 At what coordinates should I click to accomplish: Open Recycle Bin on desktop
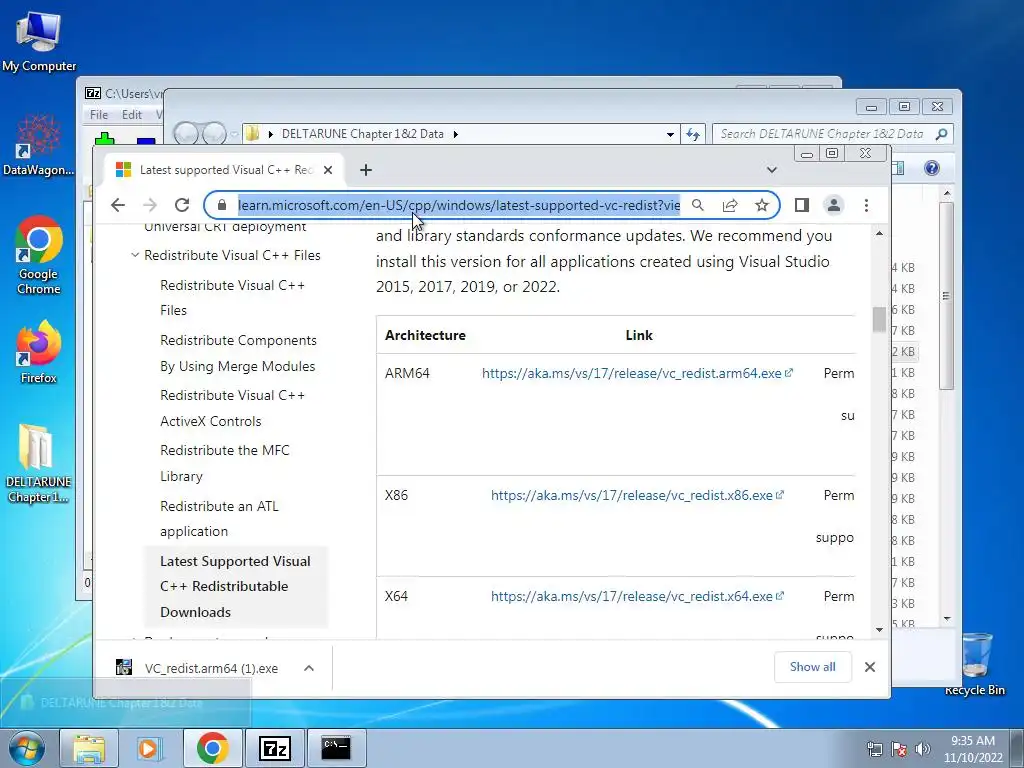pyautogui.click(x=975, y=663)
